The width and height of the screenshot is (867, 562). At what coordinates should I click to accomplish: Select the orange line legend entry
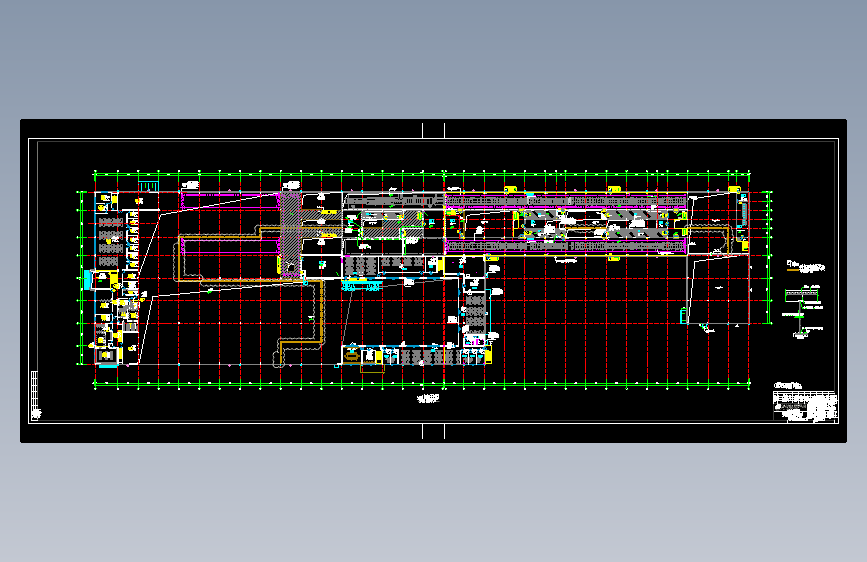(x=806, y=268)
